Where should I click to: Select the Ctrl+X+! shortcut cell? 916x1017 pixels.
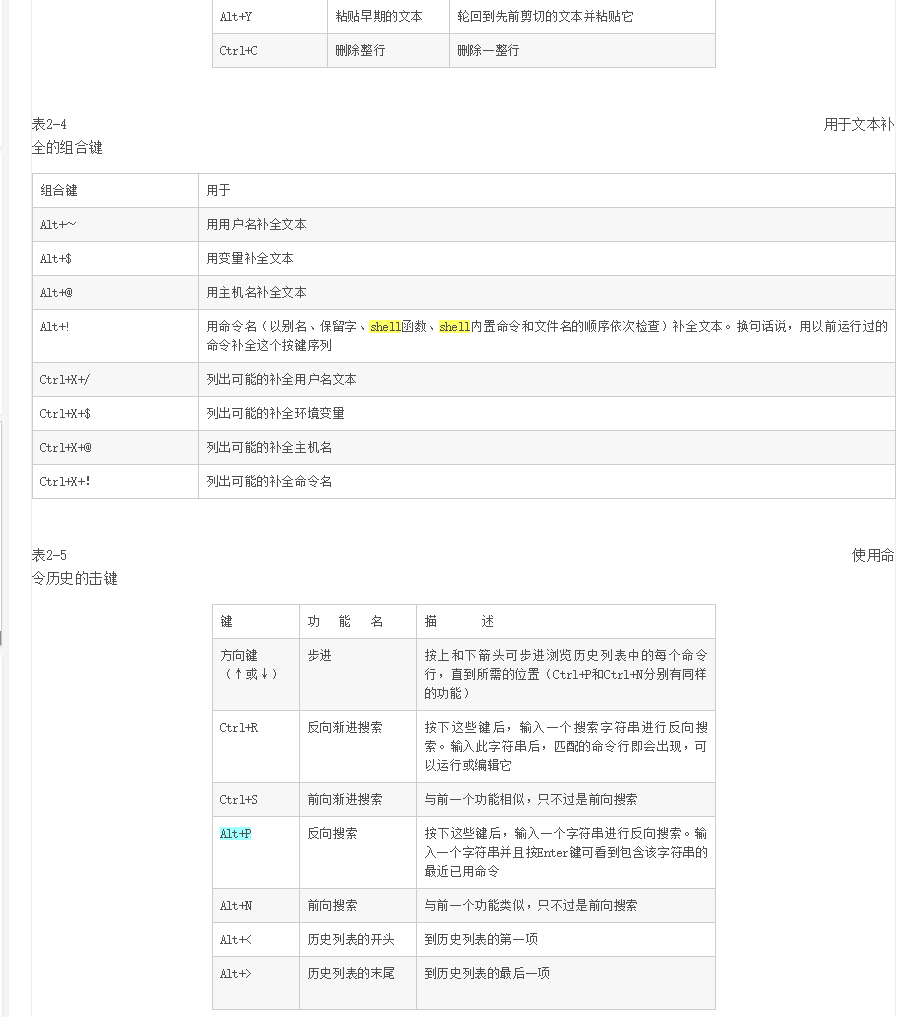[x=115, y=482]
